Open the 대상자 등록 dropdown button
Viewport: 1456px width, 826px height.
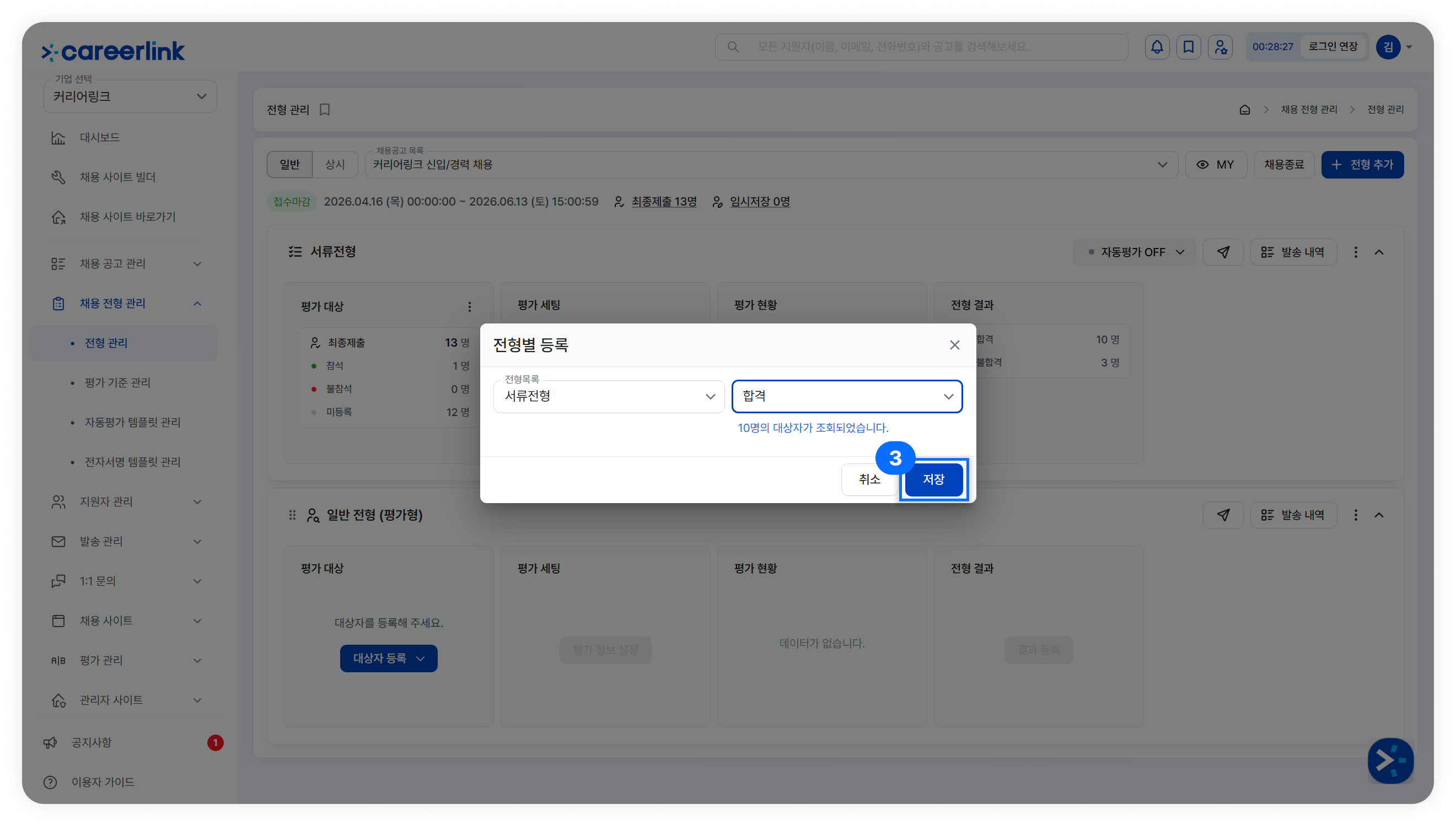(389, 658)
